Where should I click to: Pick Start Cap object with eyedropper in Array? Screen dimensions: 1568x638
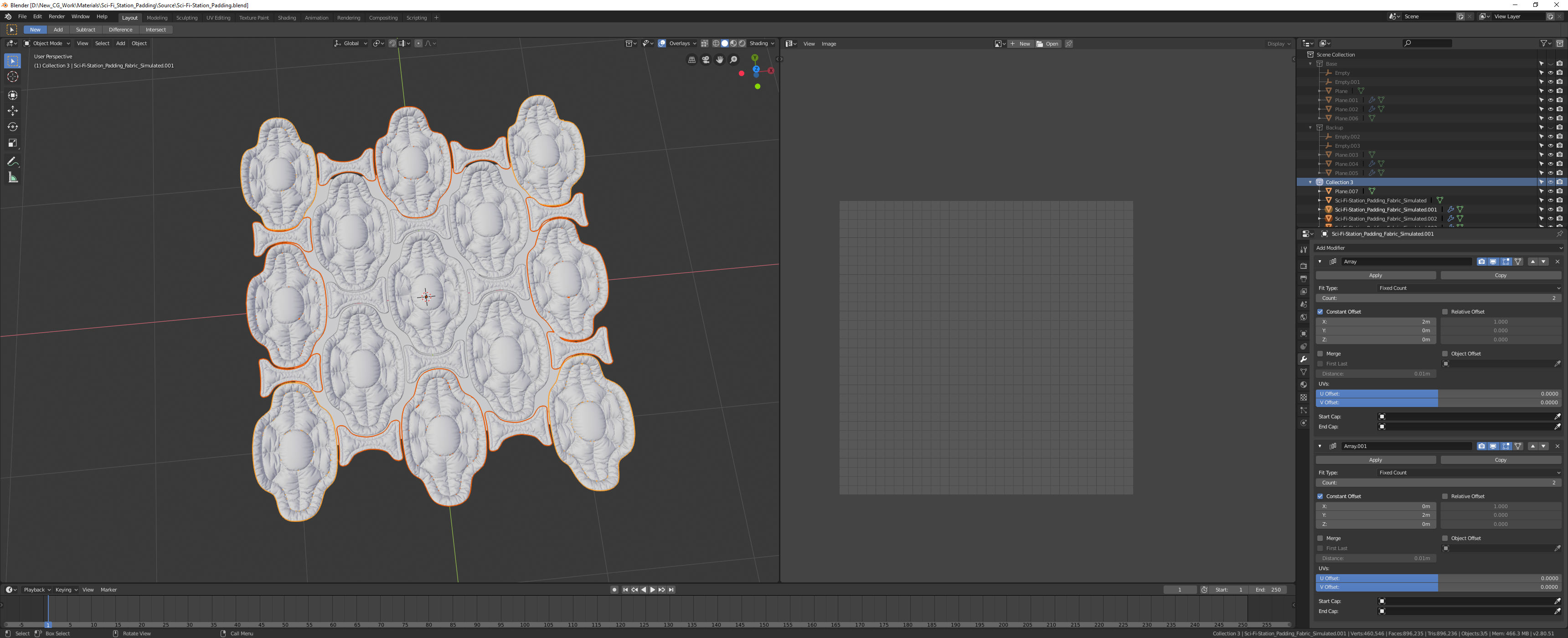[x=1557, y=417]
